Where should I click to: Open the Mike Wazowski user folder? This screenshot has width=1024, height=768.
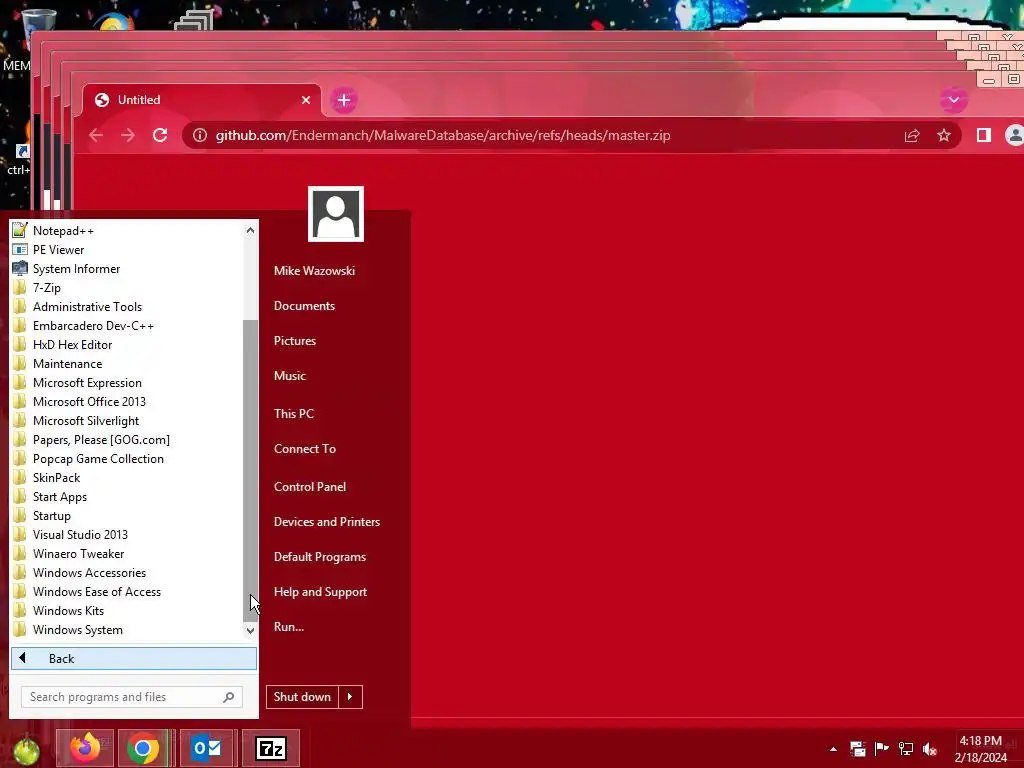[314, 270]
